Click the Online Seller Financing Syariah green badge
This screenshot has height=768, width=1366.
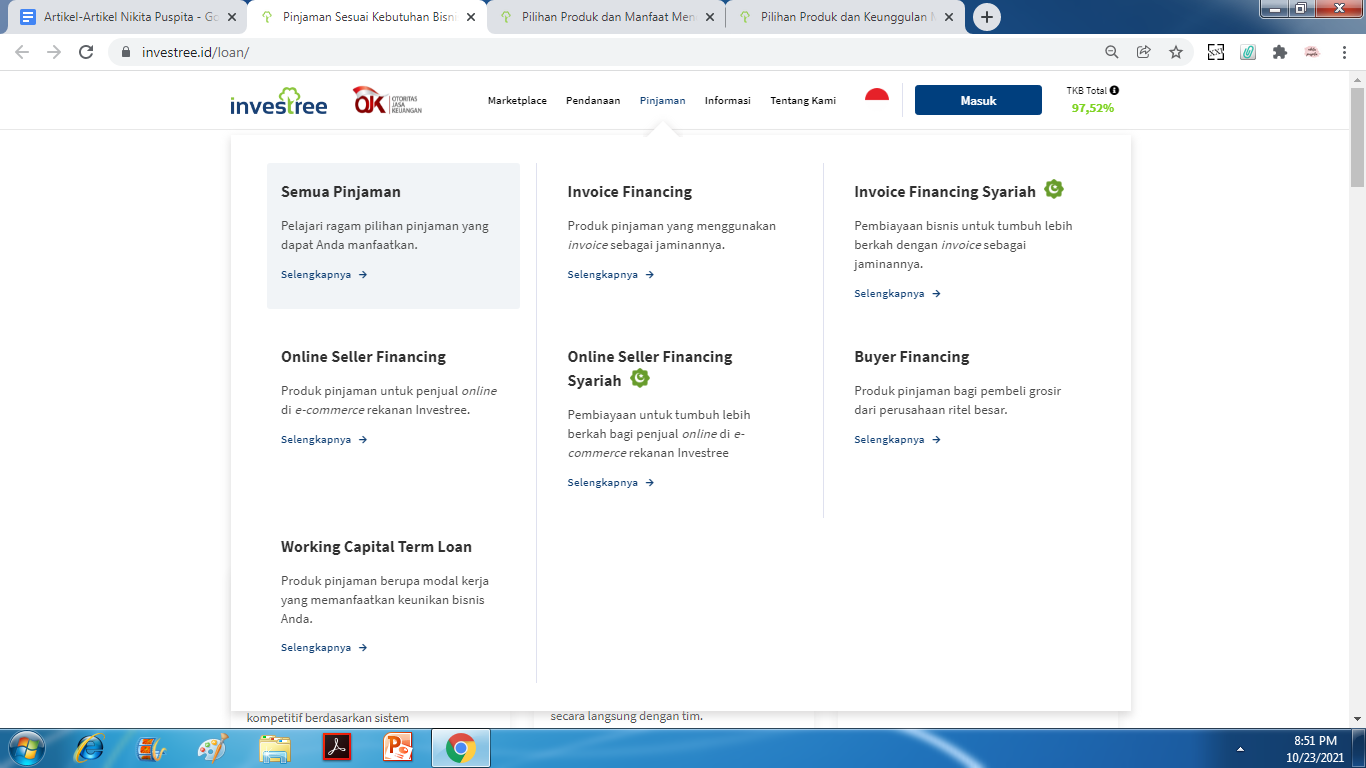[640, 378]
